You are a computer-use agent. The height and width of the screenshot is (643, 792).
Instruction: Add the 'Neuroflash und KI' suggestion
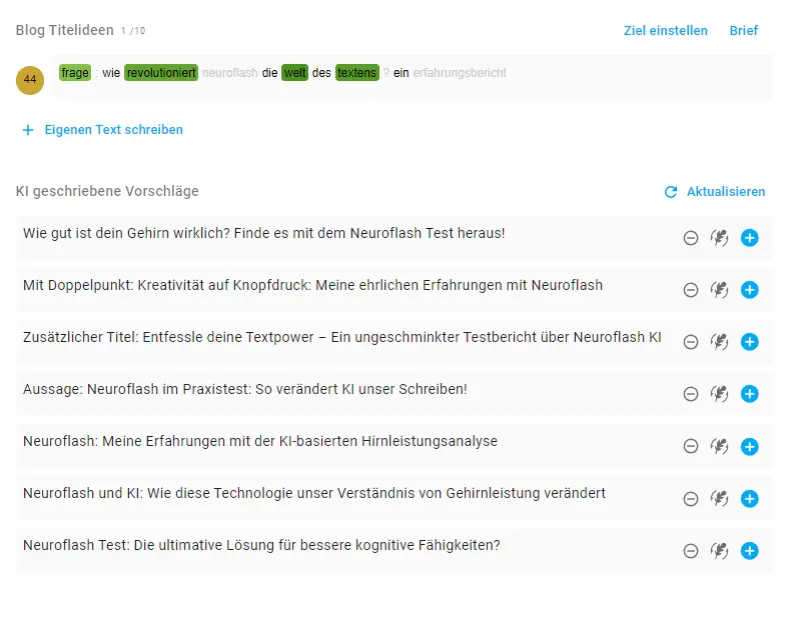(750, 499)
